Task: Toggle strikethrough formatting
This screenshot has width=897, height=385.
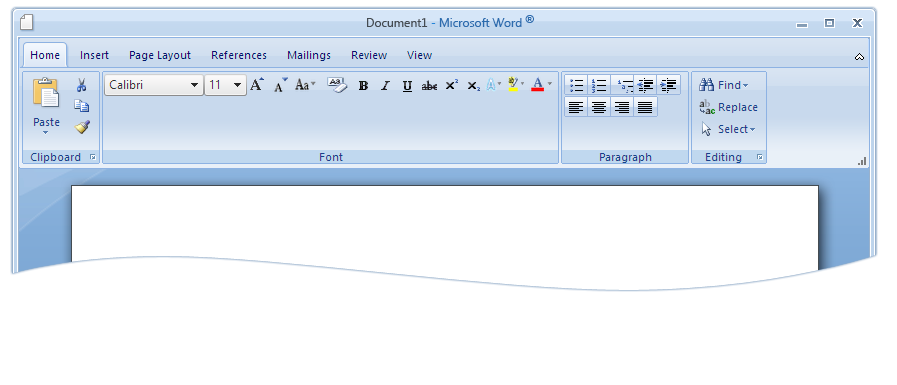Action: click(429, 86)
